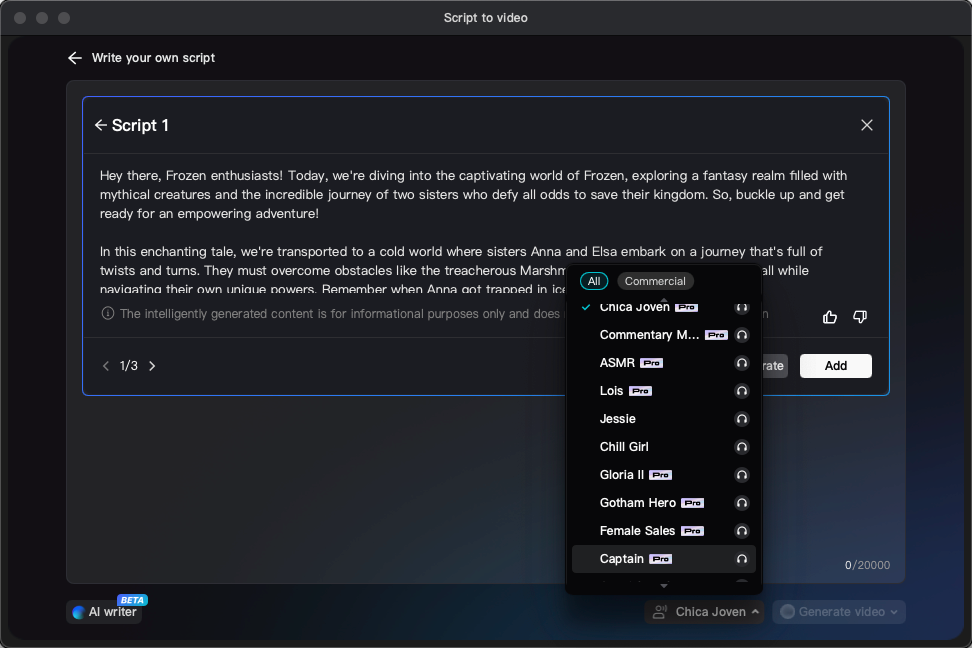Viewport: 972px width, 648px height.
Task: Choose the Female Sales voice
Action: [664, 531]
